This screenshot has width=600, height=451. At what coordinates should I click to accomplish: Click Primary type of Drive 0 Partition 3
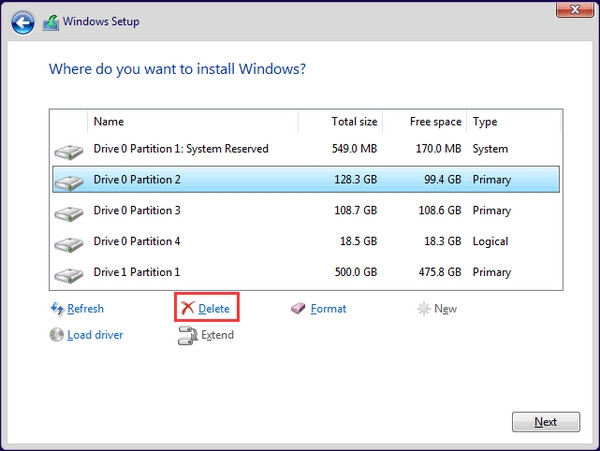click(492, 211)
